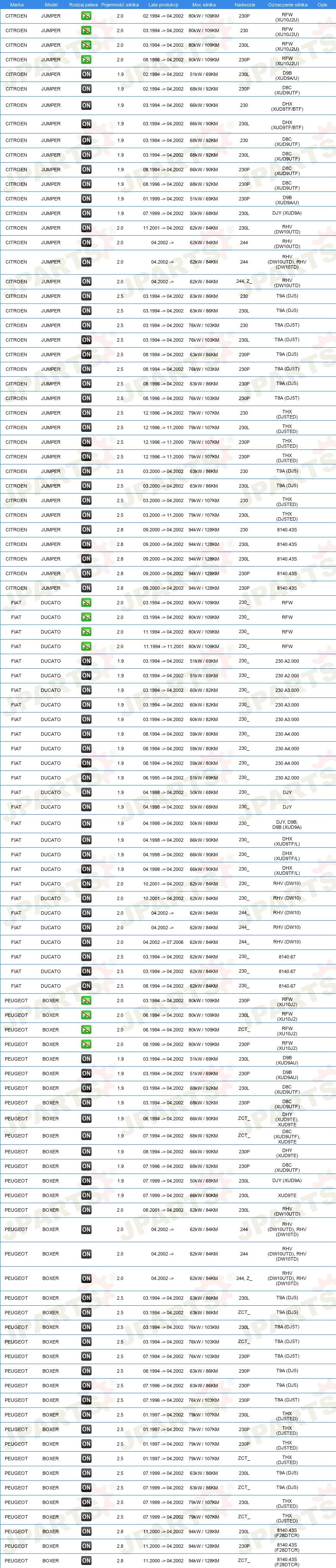The image size is (336, 1568).
Task: Click PB fuel icon in Peugeot Boxer 06.1994 ZCT_ 2.0 row
Action: [x=86, y=1030]
